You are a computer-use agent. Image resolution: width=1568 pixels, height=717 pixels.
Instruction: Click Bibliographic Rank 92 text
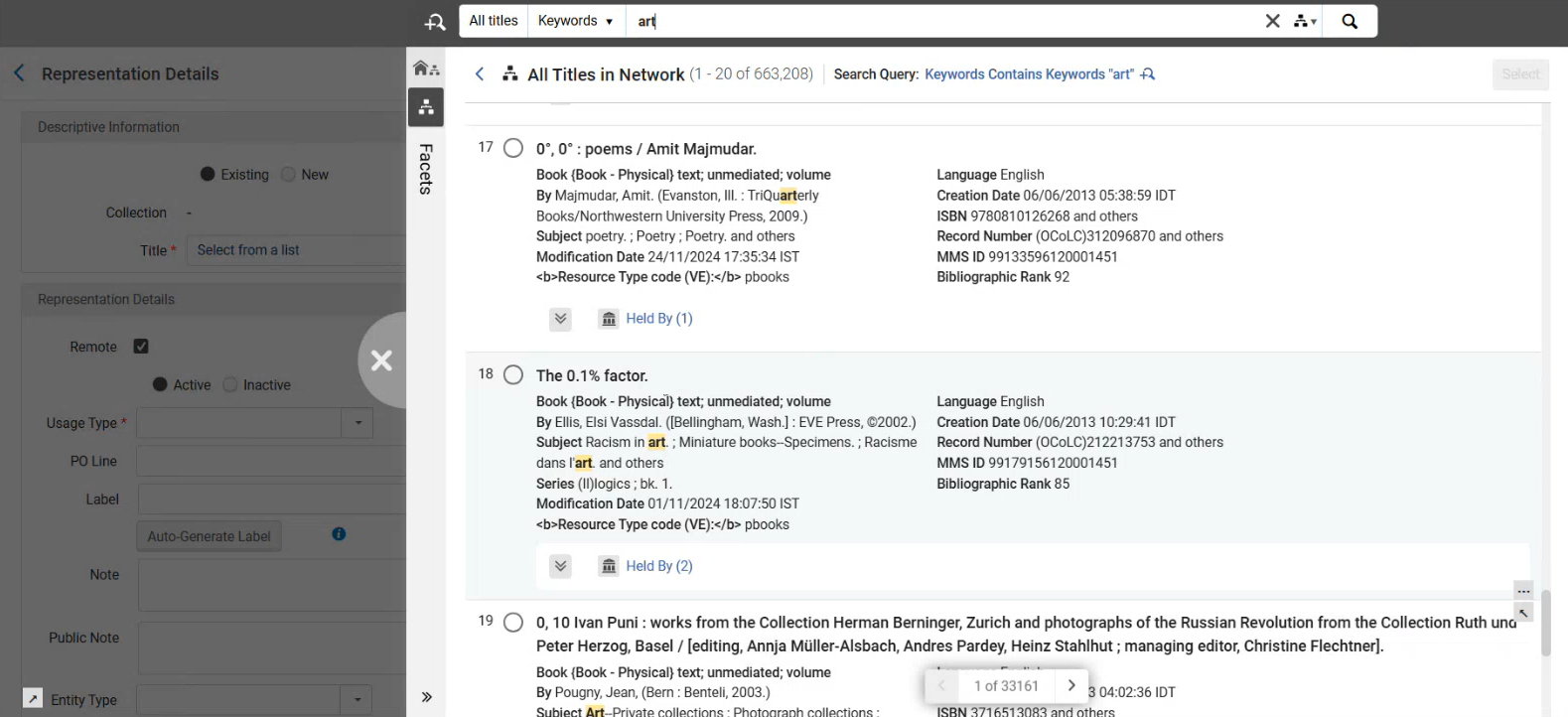click(1003, 277)
